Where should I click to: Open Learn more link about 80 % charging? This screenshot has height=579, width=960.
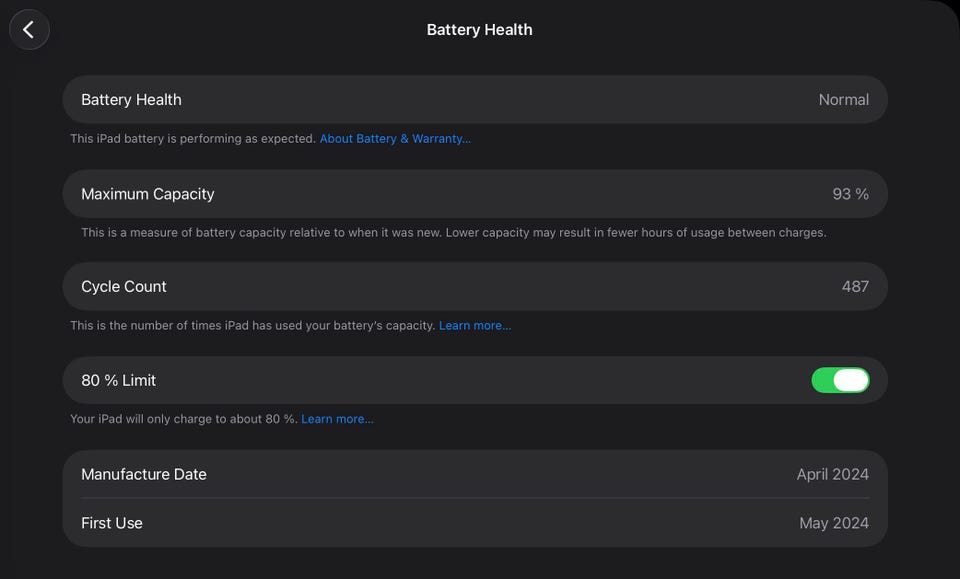point(337,419)
